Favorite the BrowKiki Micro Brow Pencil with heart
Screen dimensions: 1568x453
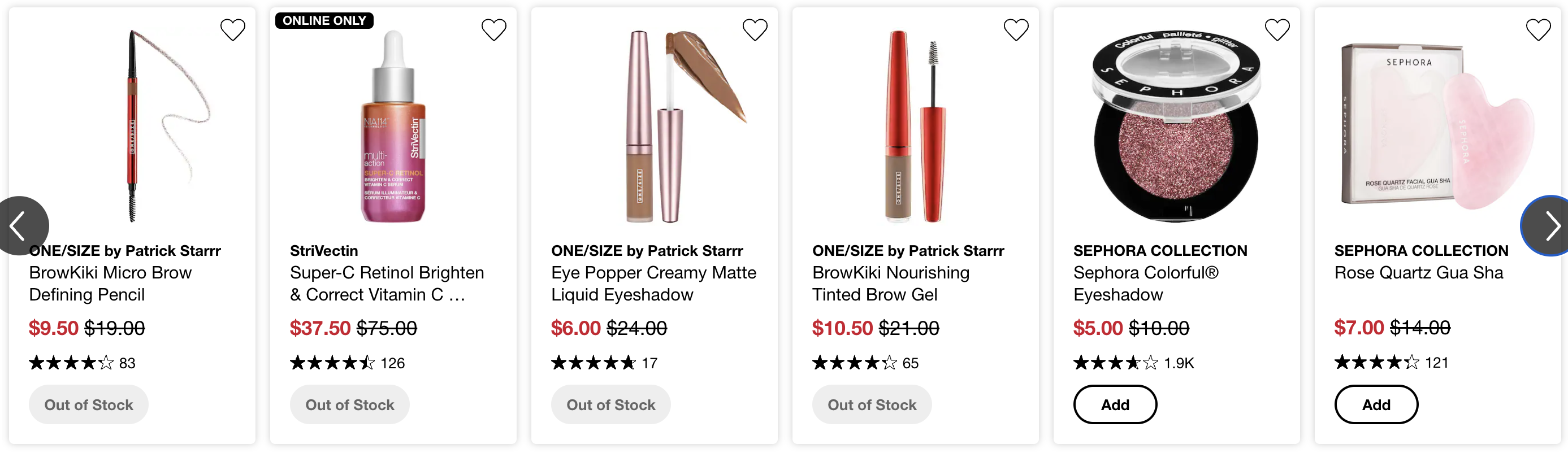(x=232, y=30)
